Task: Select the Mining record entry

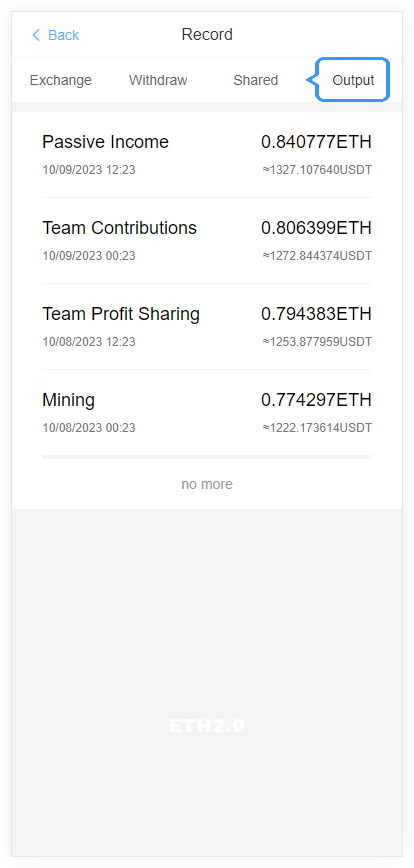Action: click(207, 412)
